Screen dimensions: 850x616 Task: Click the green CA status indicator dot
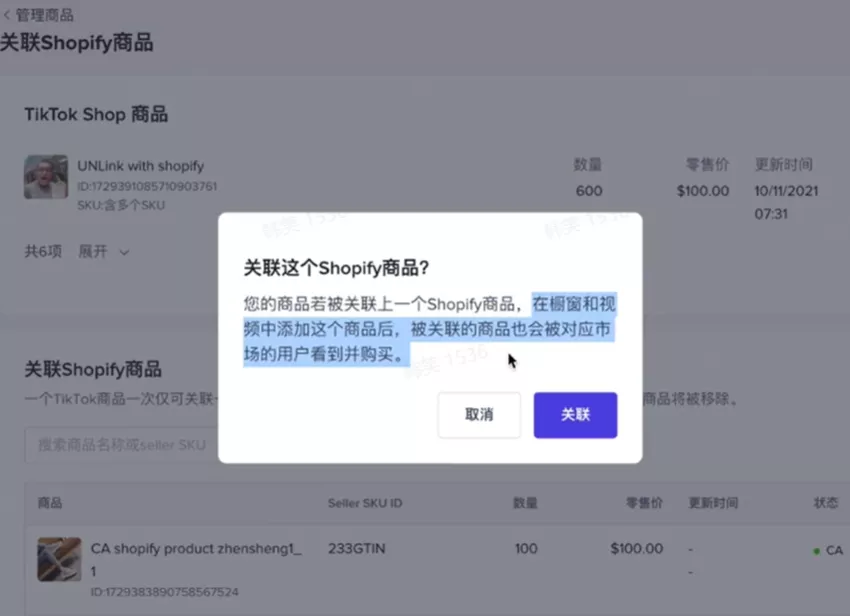click(814, 549)
